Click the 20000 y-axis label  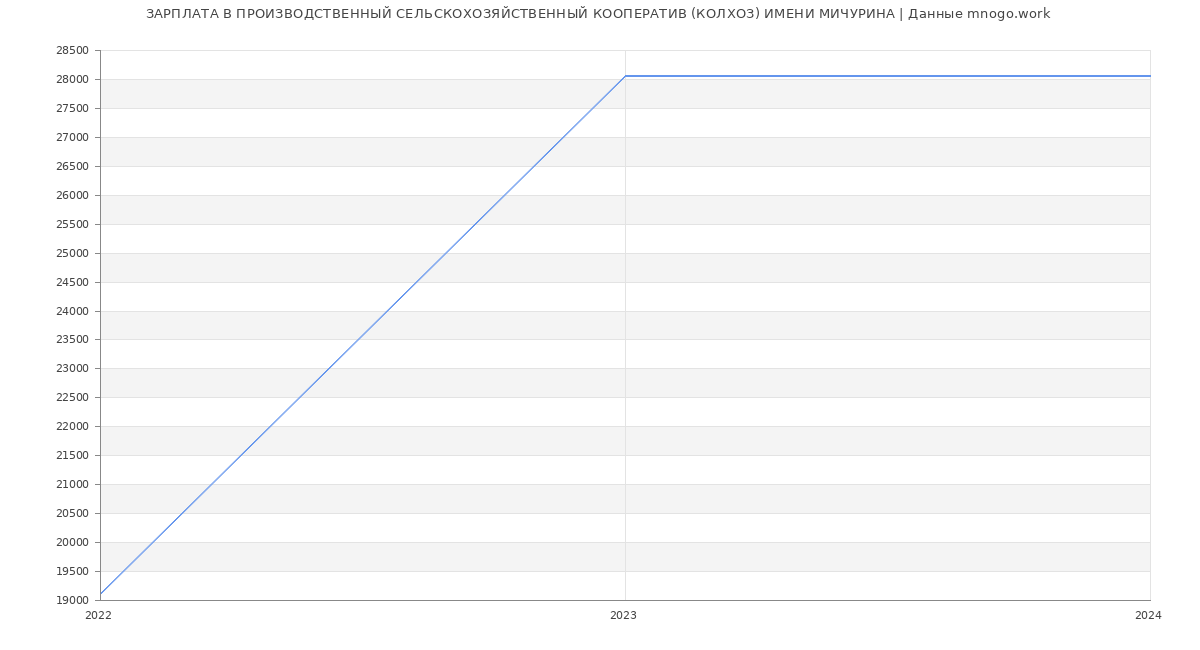72,542
